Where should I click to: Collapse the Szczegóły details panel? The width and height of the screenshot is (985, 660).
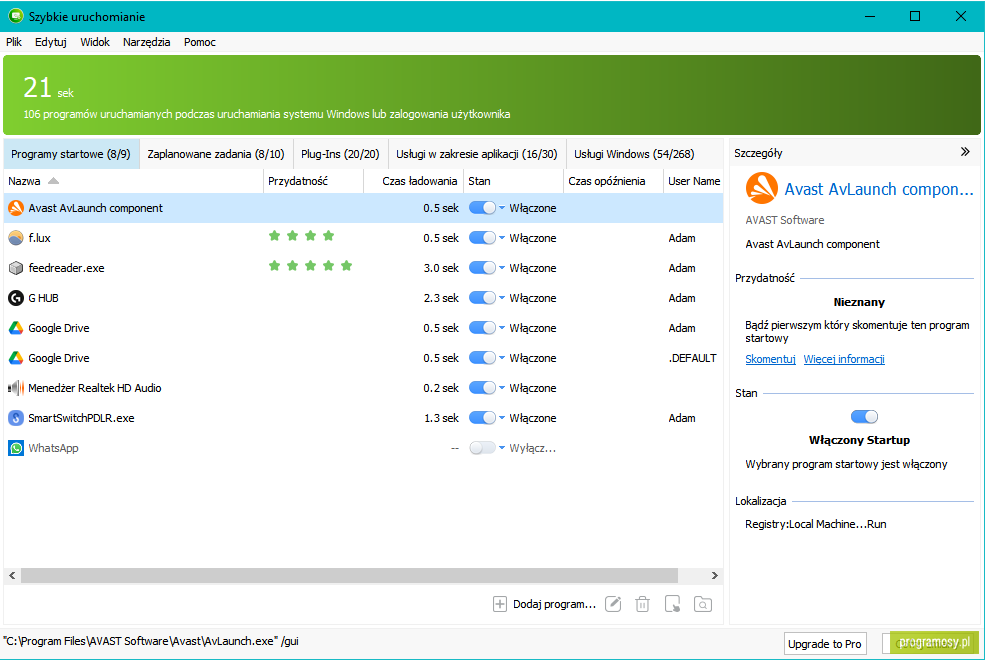tap(965, 152)
